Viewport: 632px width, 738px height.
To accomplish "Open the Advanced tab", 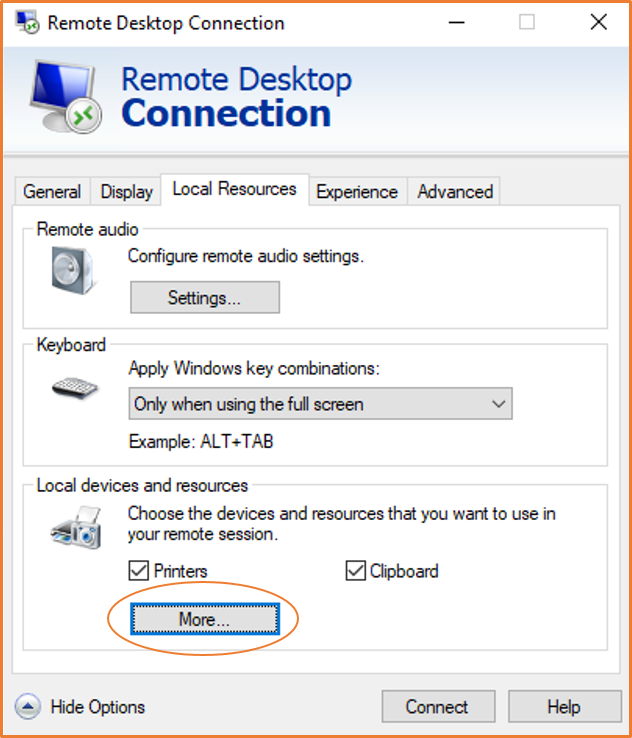I will click(x=455, y=192).
